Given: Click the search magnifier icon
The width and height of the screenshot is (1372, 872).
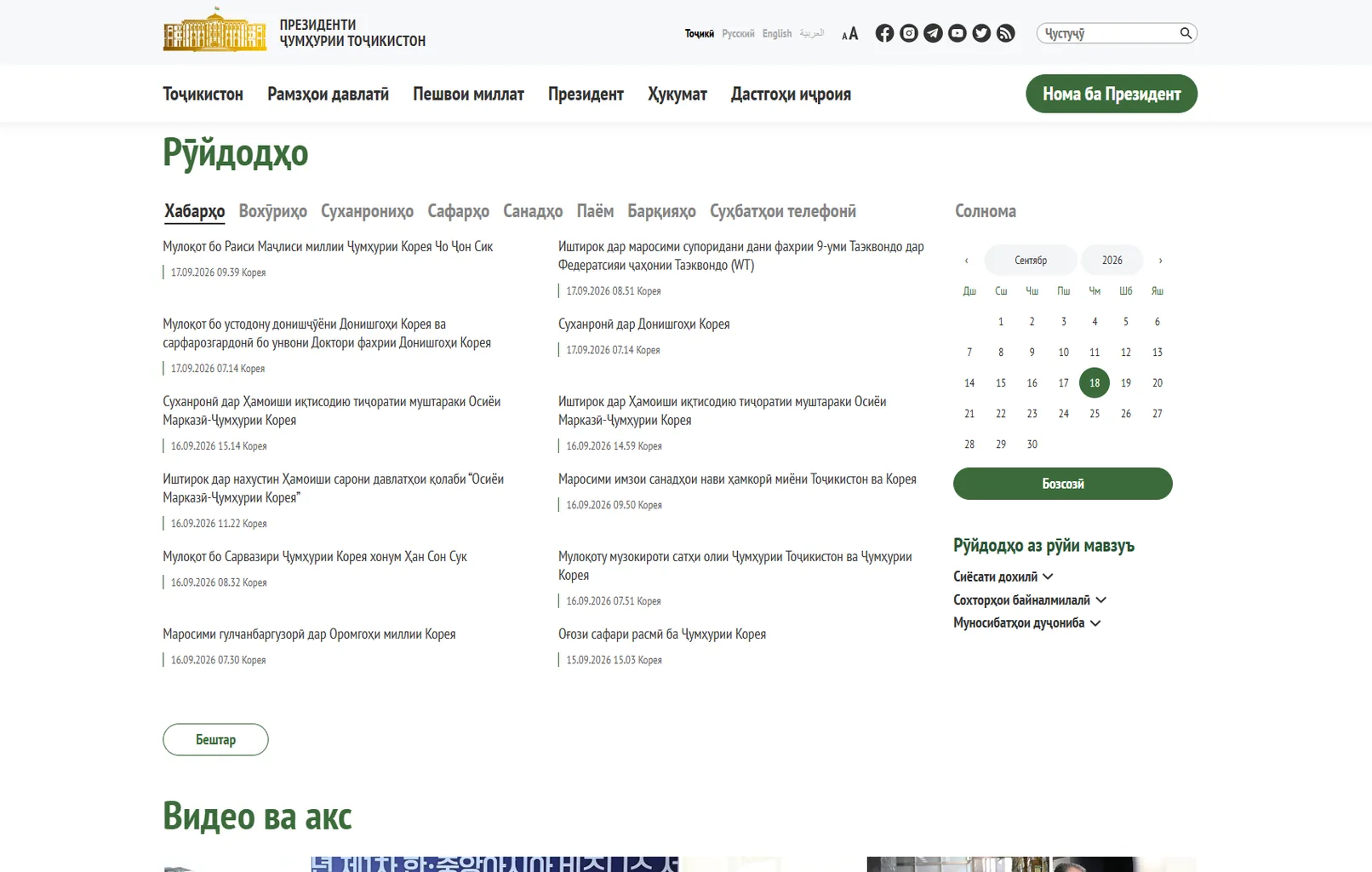Looking at the screenshot, I should coord(1186,33).
